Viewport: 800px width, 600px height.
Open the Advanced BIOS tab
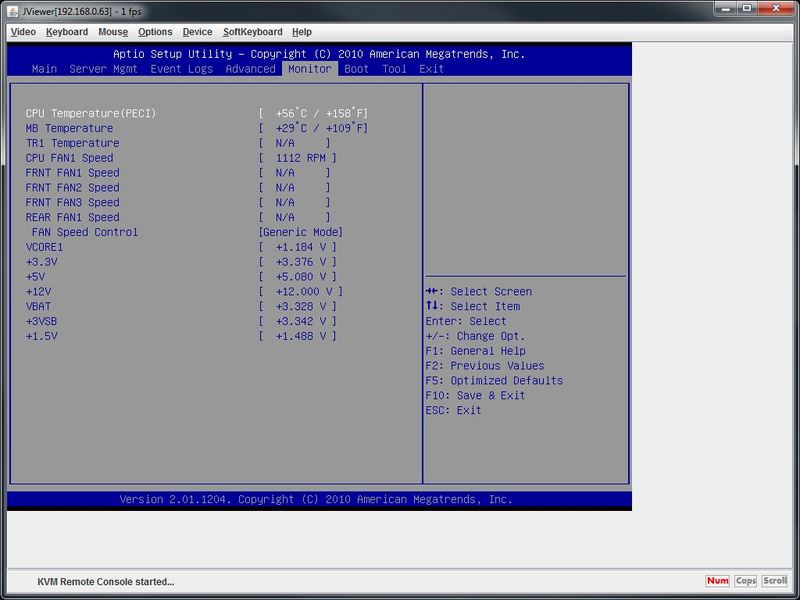point(250,69)
